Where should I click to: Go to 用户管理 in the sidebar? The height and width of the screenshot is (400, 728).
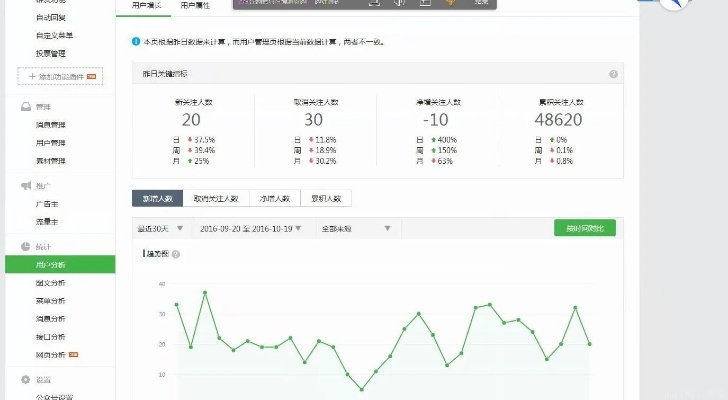(x=51, y=143)
